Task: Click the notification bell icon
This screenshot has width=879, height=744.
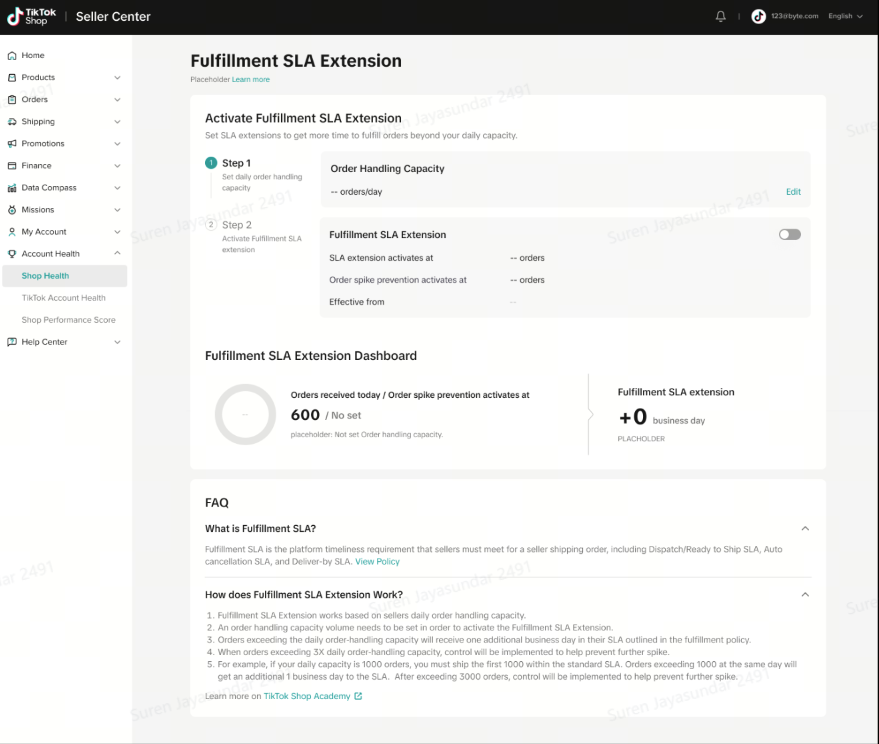Action: point(721,16)
